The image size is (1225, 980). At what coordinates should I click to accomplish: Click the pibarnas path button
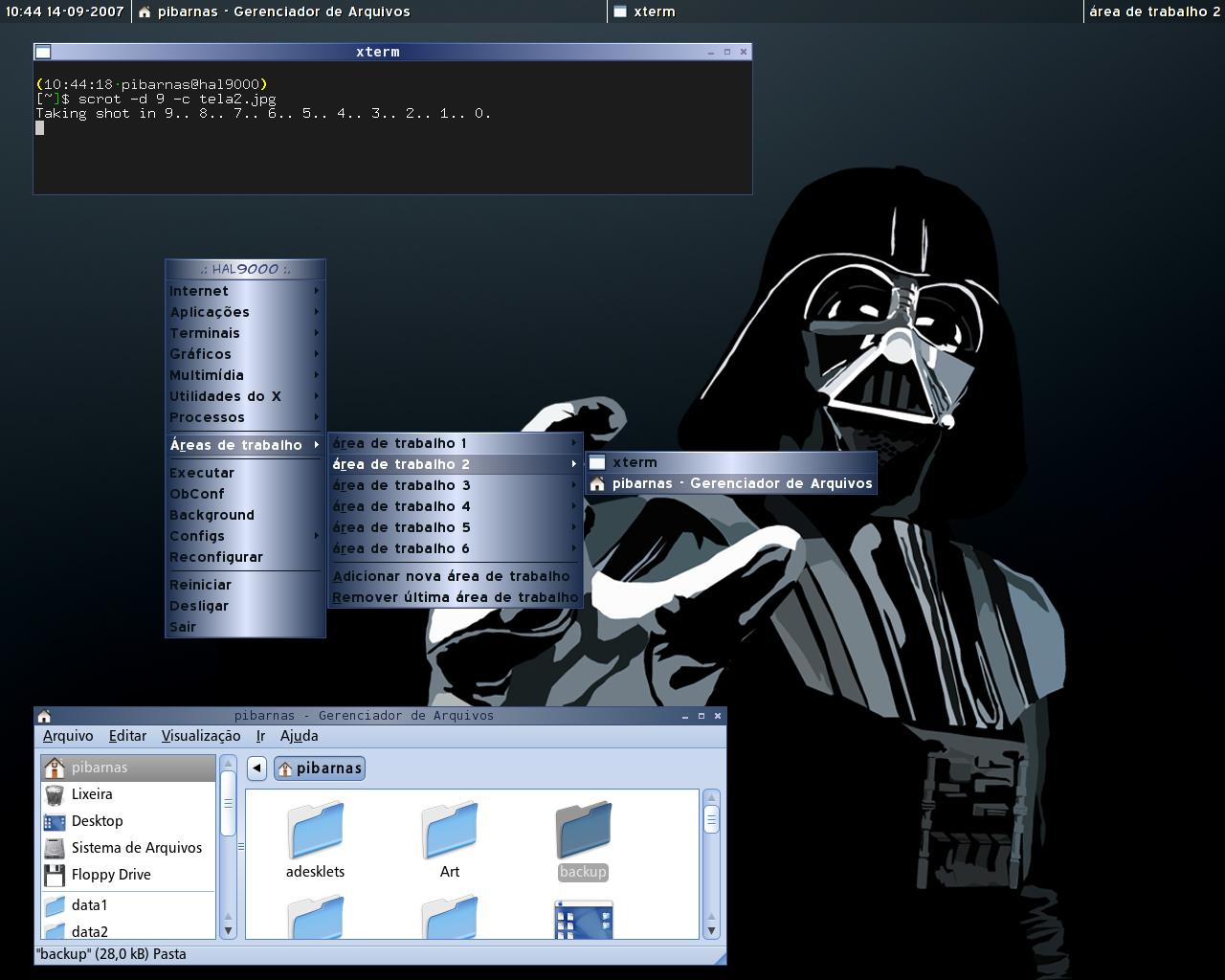[x=320, y=768]
